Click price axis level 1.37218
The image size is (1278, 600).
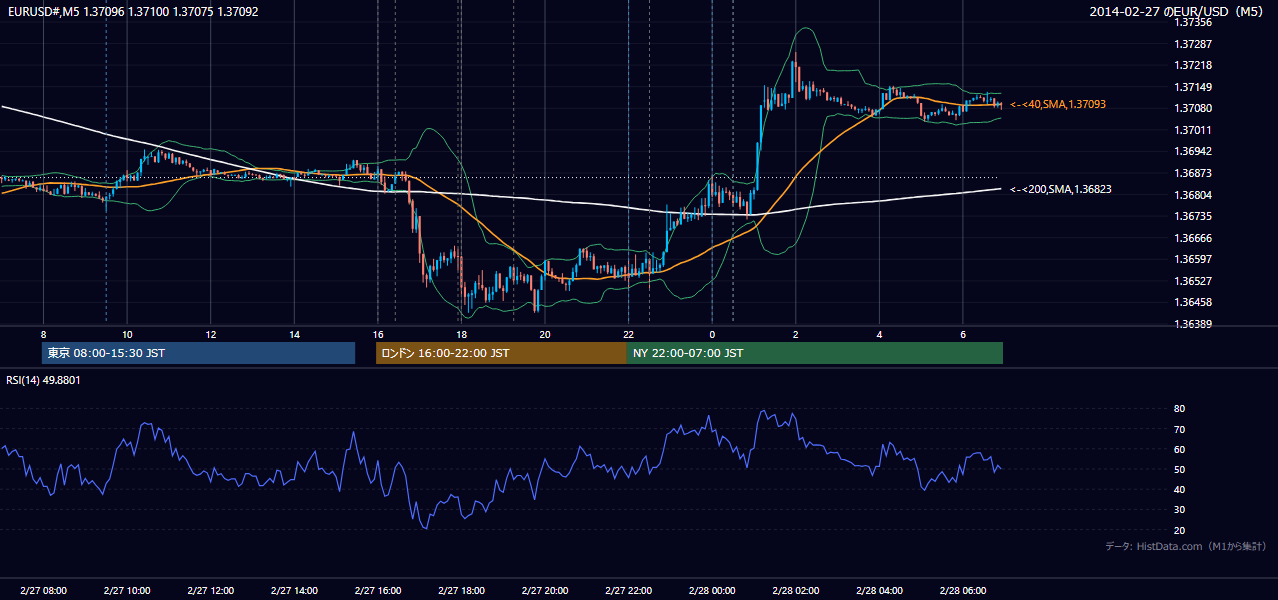pos(1193,65)
